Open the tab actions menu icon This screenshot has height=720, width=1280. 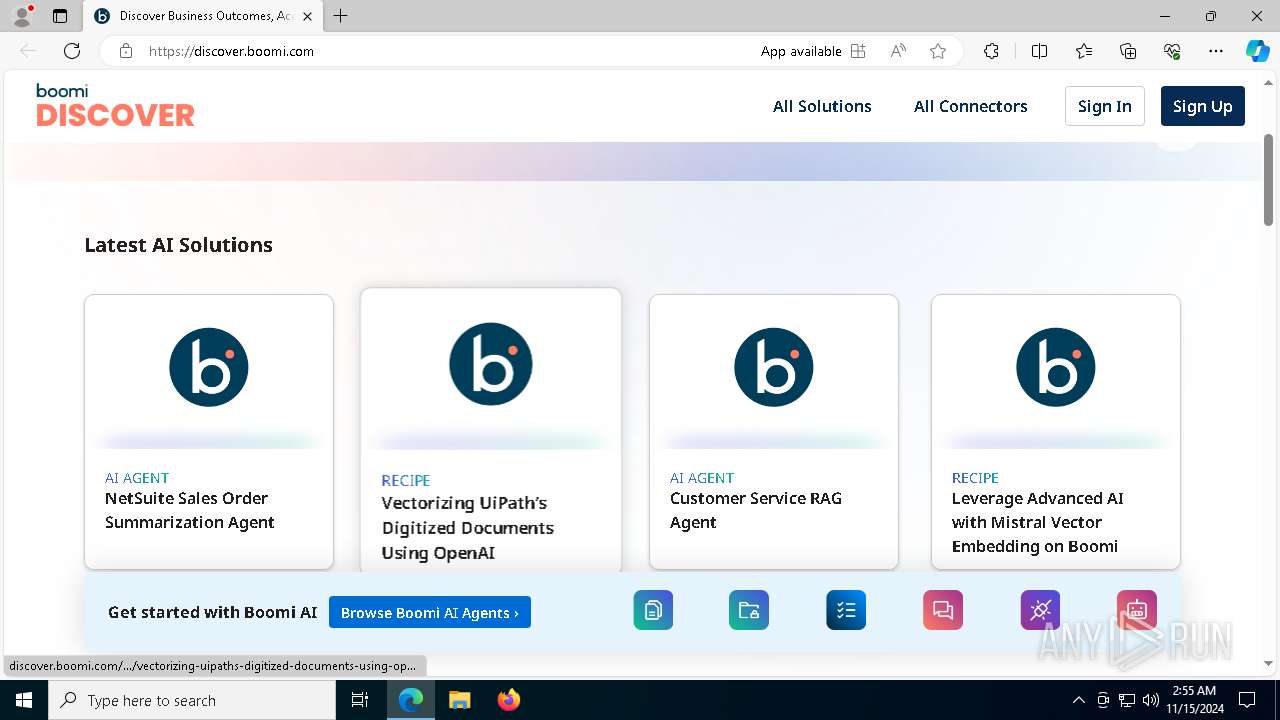(60, 16)
